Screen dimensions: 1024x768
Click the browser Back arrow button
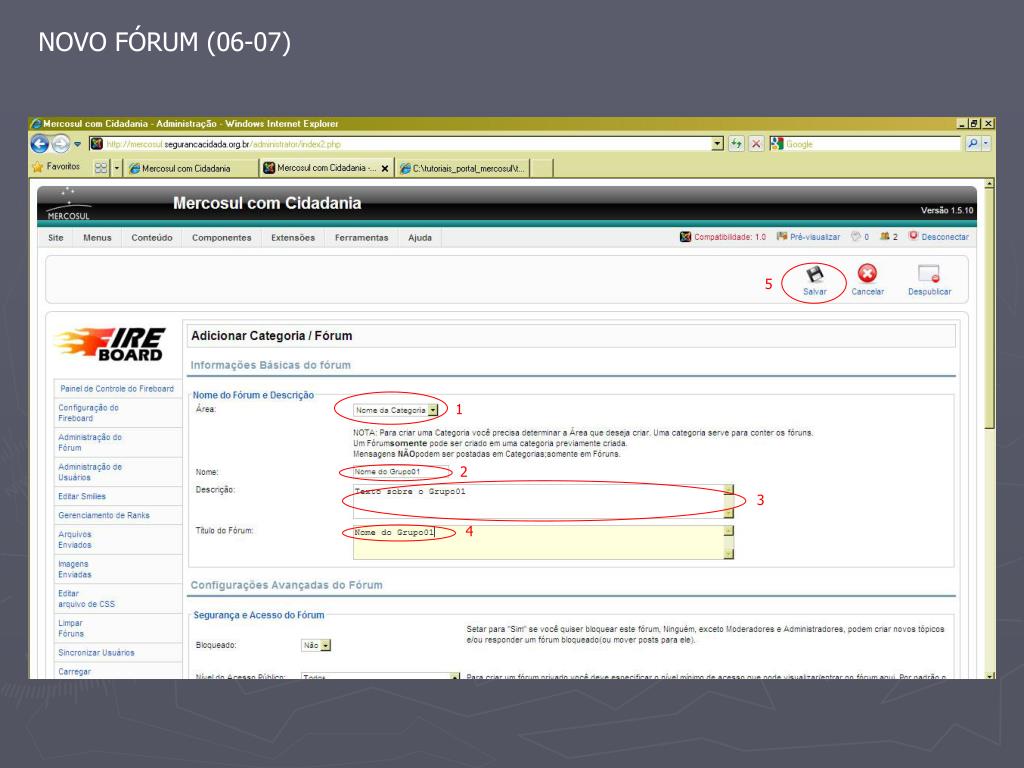coord(40,144)
